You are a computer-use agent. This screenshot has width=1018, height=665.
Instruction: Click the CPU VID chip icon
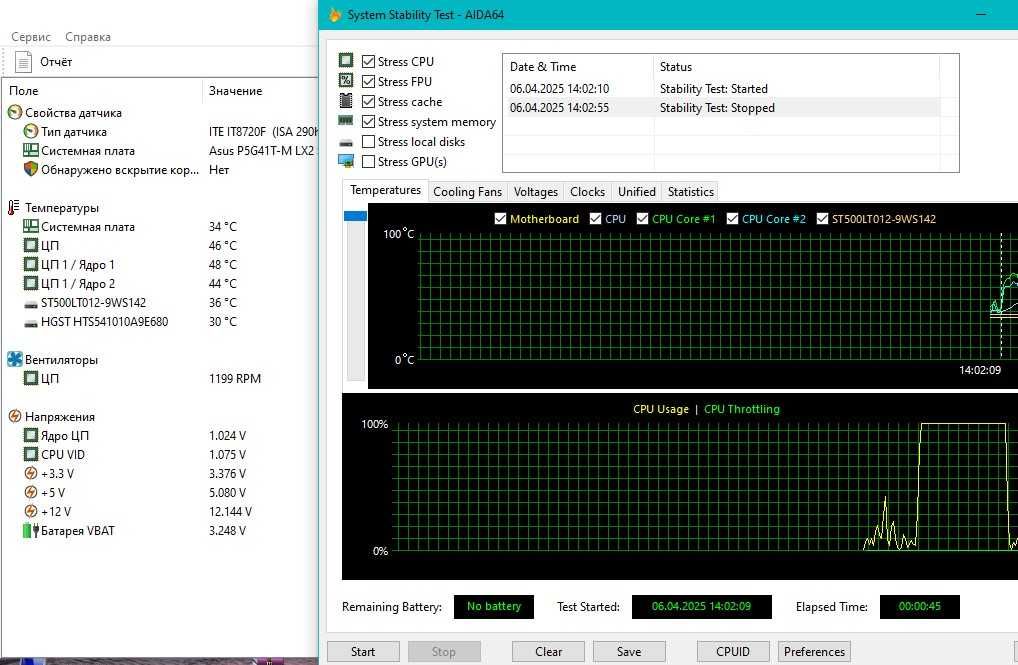click(31, 454)
